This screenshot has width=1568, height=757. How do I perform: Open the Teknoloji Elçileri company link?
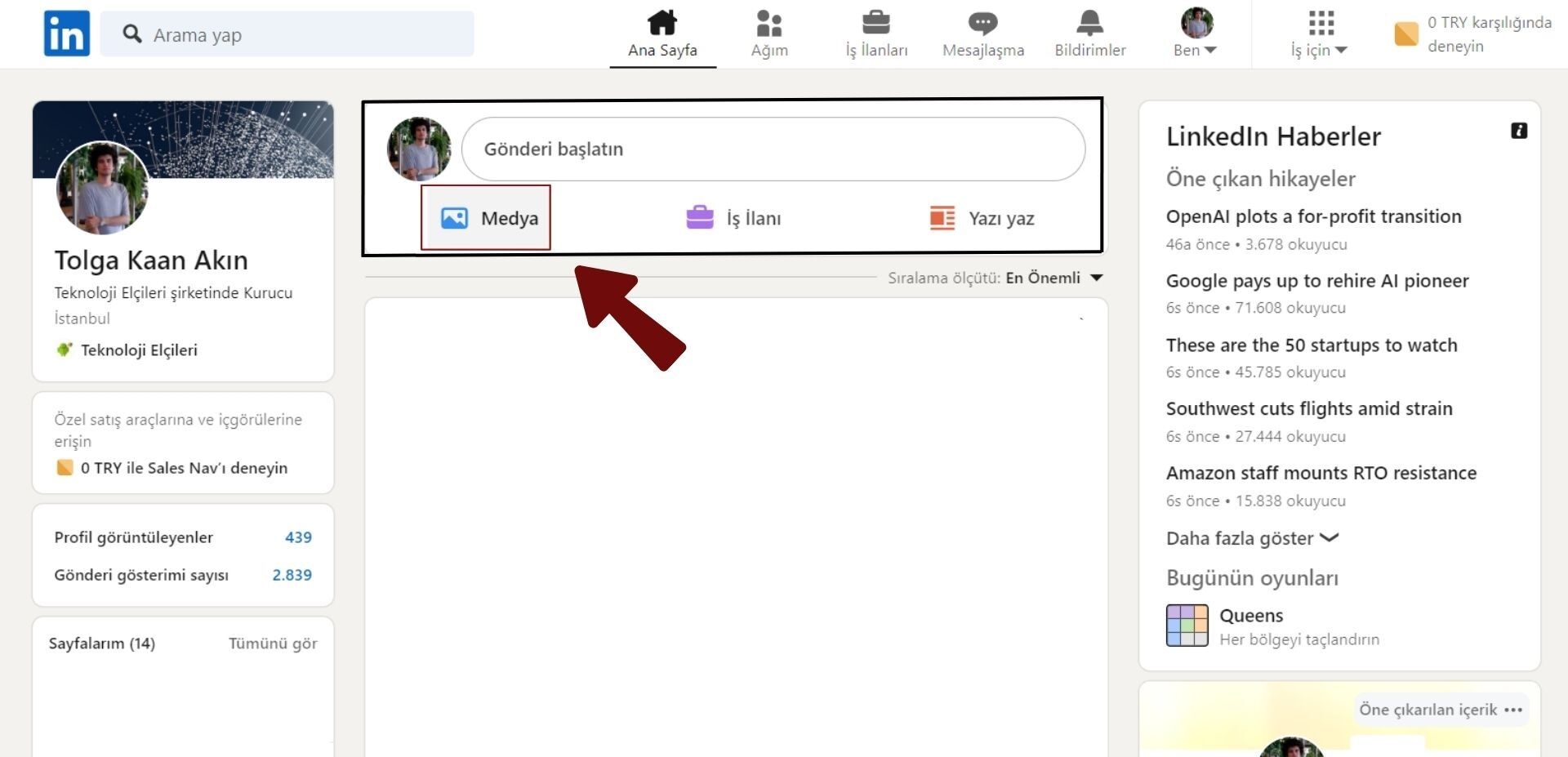pyautogui.click(x=139, y=350)
